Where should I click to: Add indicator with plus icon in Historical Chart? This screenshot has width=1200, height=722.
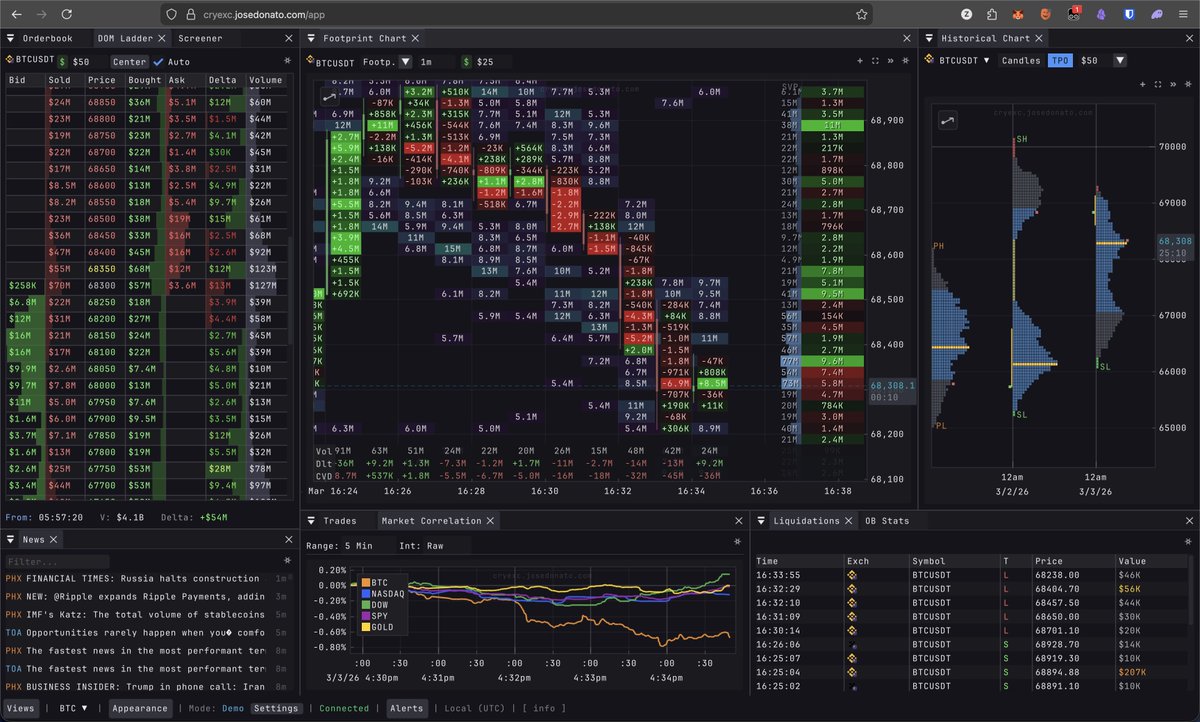(1143, 85)
